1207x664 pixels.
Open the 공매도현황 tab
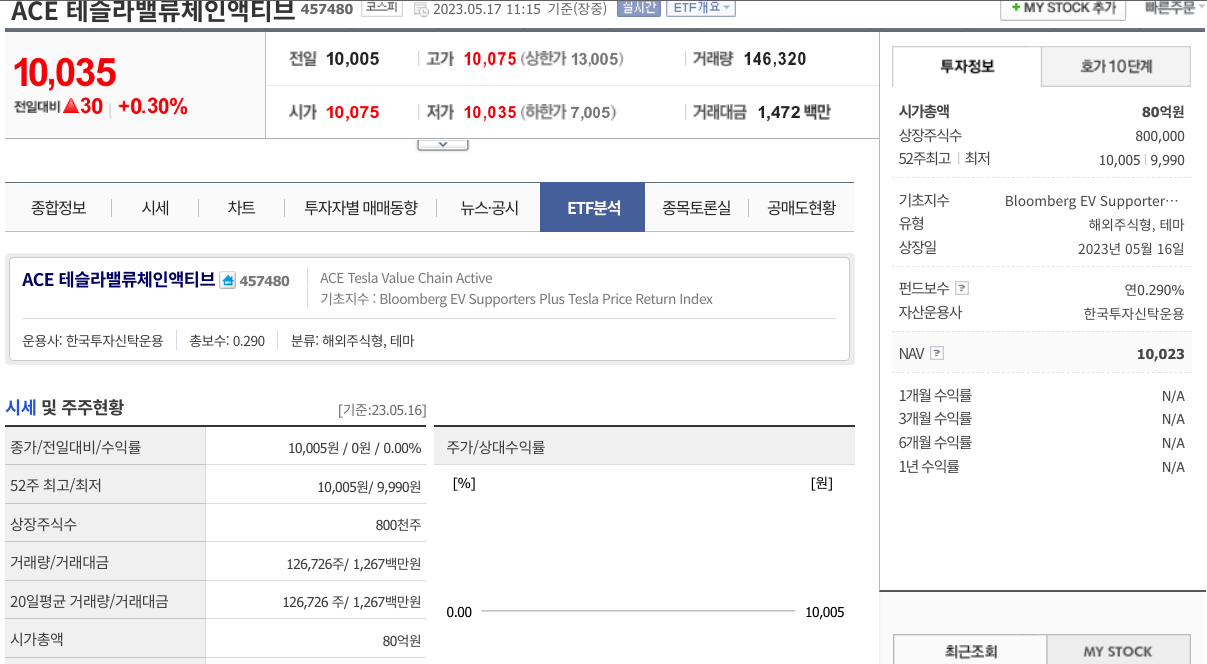pyautogui.click(x=801, y=208)
